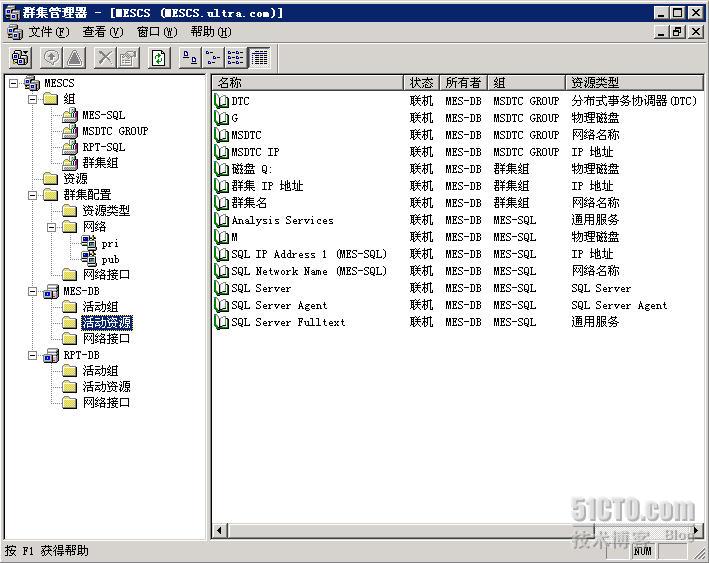
Task: Switch to details view
Action: pyautogui.click(x=259, y=58)
